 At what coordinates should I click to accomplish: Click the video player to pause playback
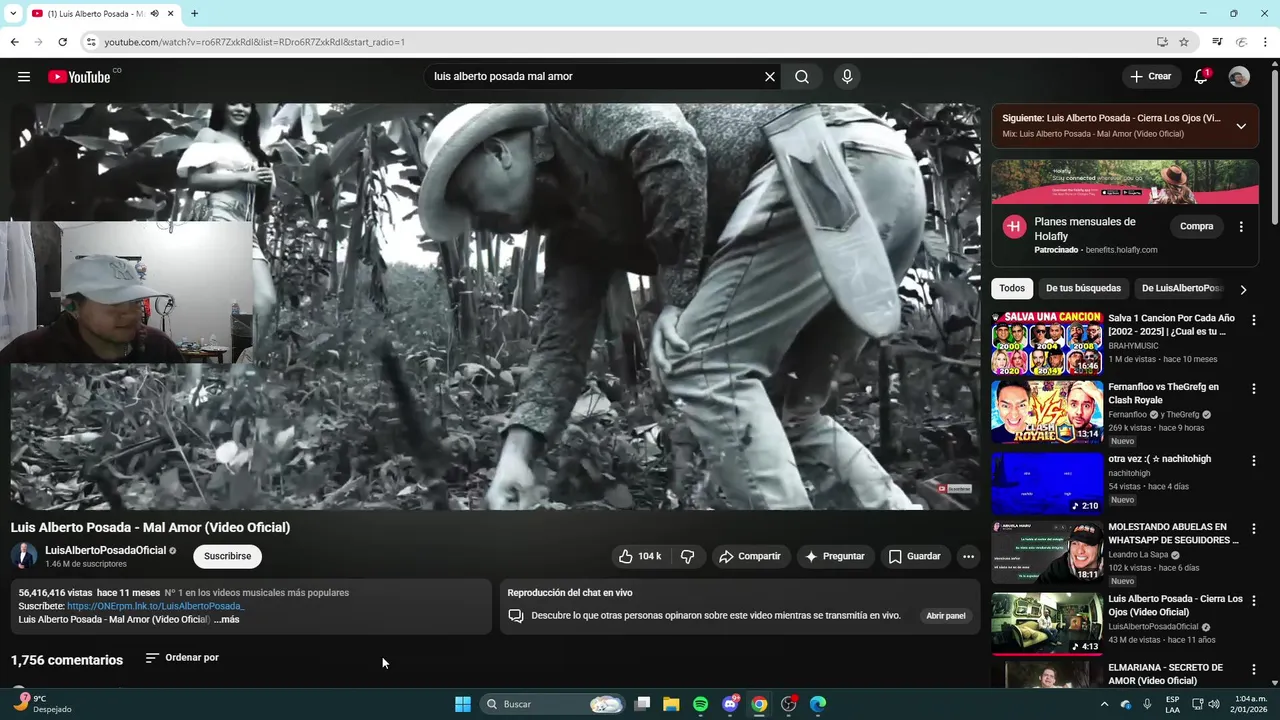point(495,306)
